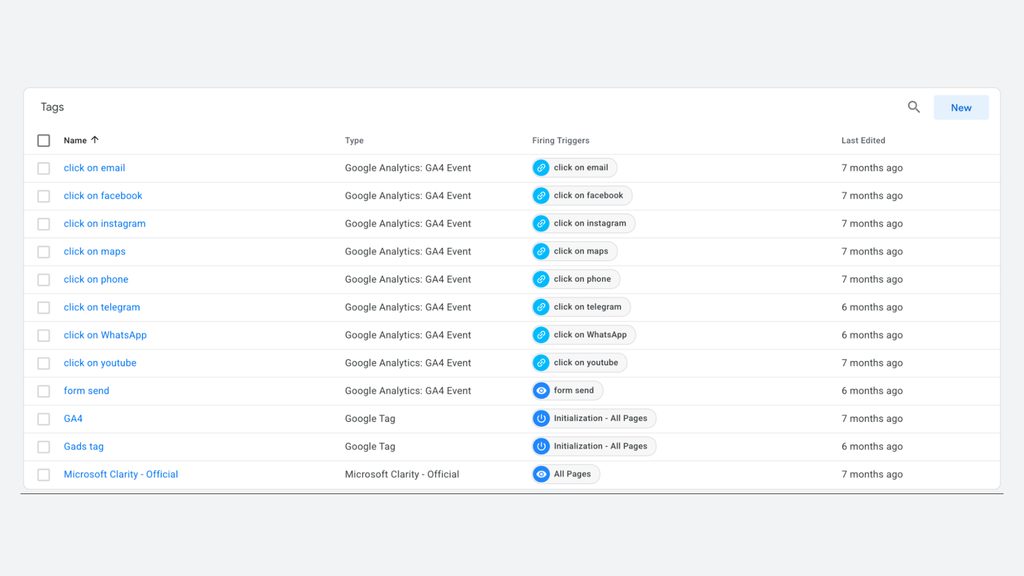1024x576 pixels.
Task: Open the click on instagram trigger label
Action: pos(590,223)
